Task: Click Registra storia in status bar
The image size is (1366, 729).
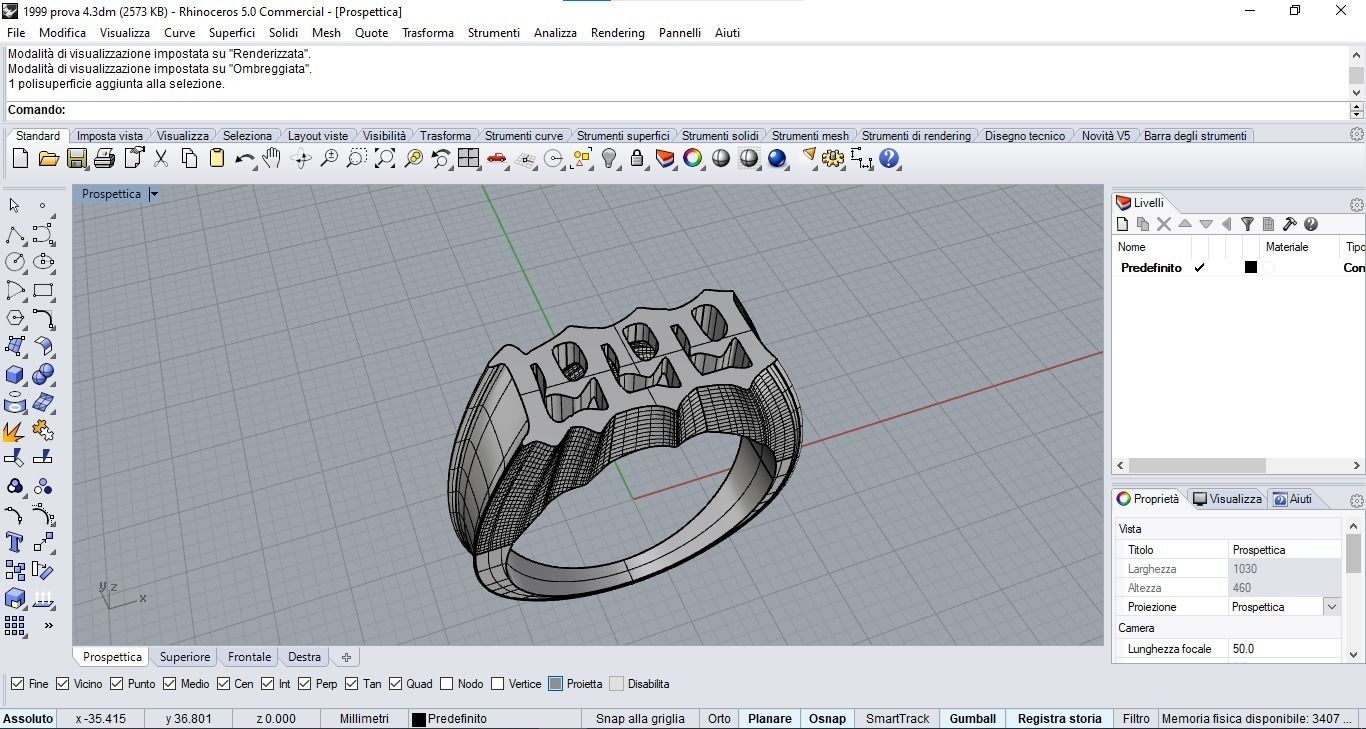Action: coord(1059,719)
